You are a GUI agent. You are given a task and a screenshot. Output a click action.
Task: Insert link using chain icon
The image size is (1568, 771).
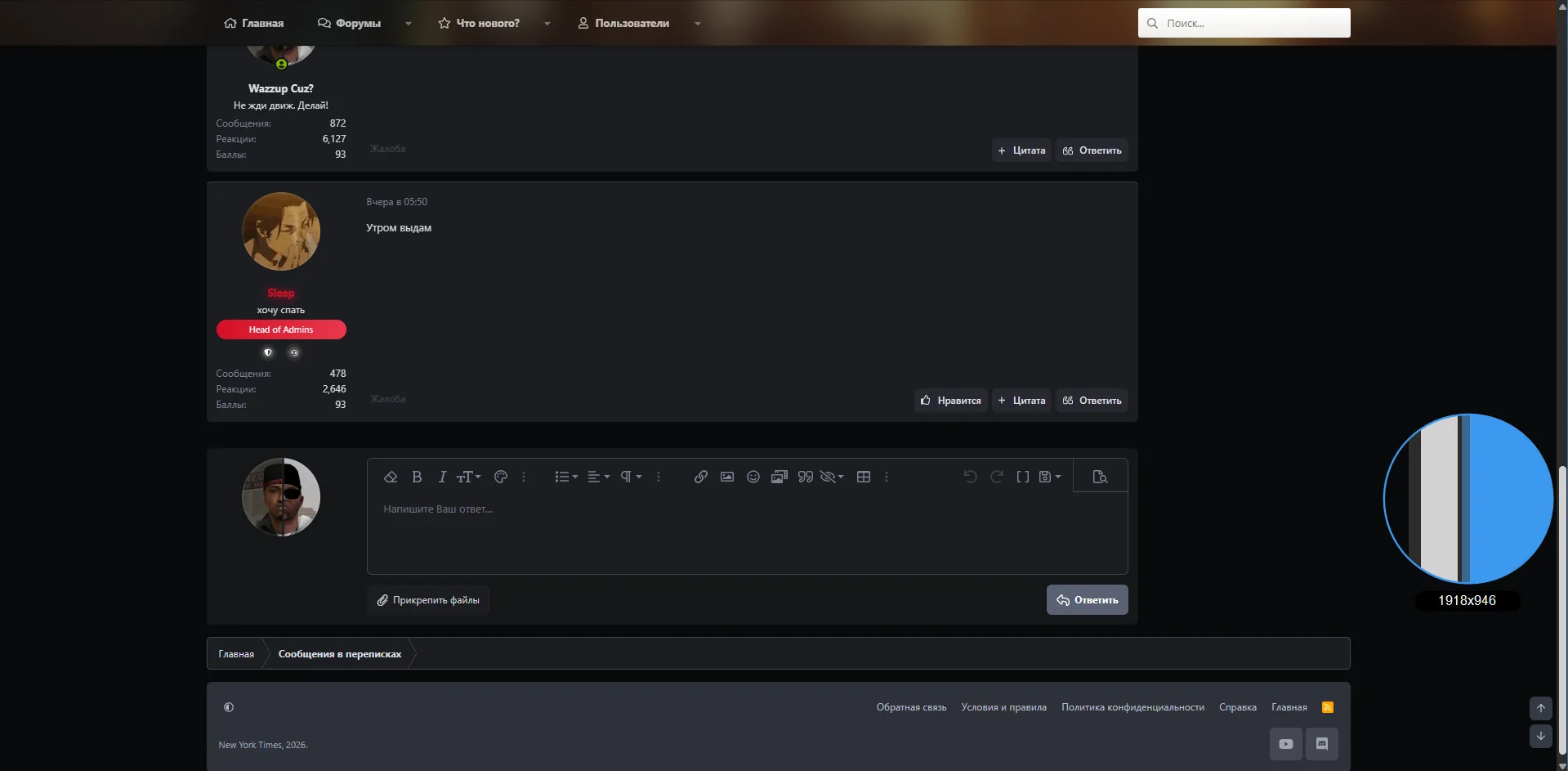point(701,477)
